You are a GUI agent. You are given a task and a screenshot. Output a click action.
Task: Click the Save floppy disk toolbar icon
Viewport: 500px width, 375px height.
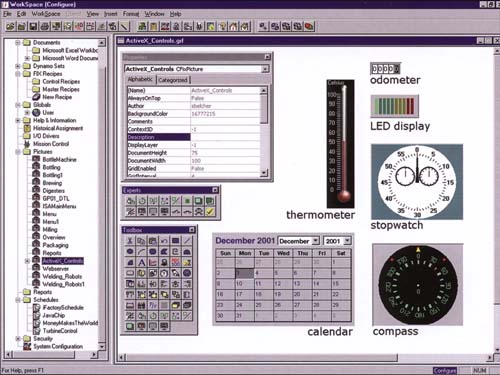33,26
